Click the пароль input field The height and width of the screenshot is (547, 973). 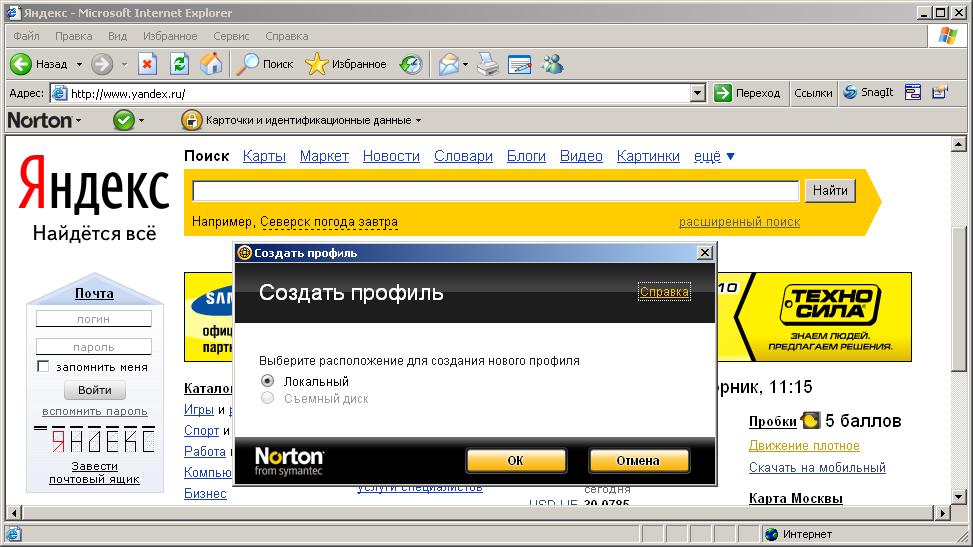pyautogui.click(x=94, y=346)
